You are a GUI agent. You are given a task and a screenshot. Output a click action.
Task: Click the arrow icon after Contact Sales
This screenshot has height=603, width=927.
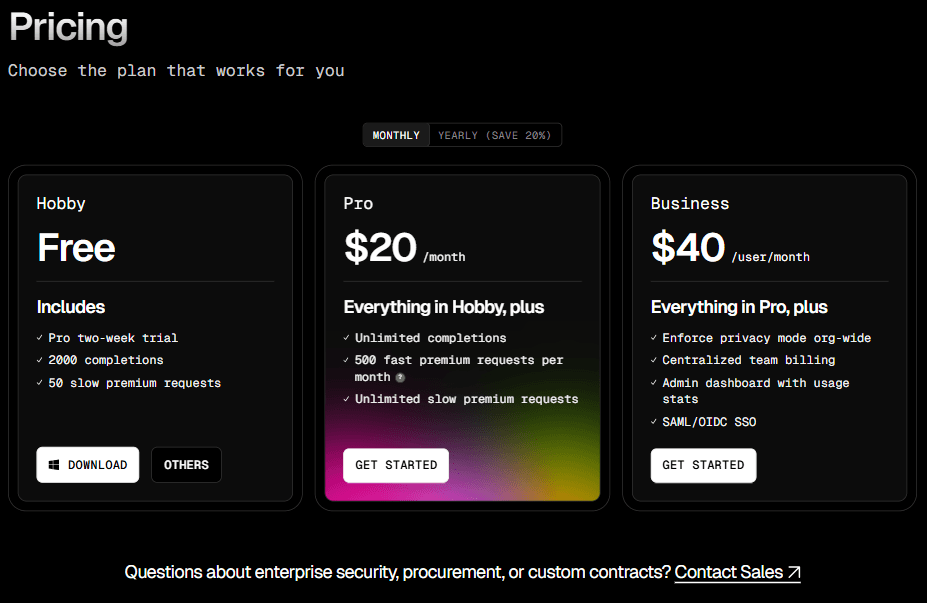click(x=794, y=573)
